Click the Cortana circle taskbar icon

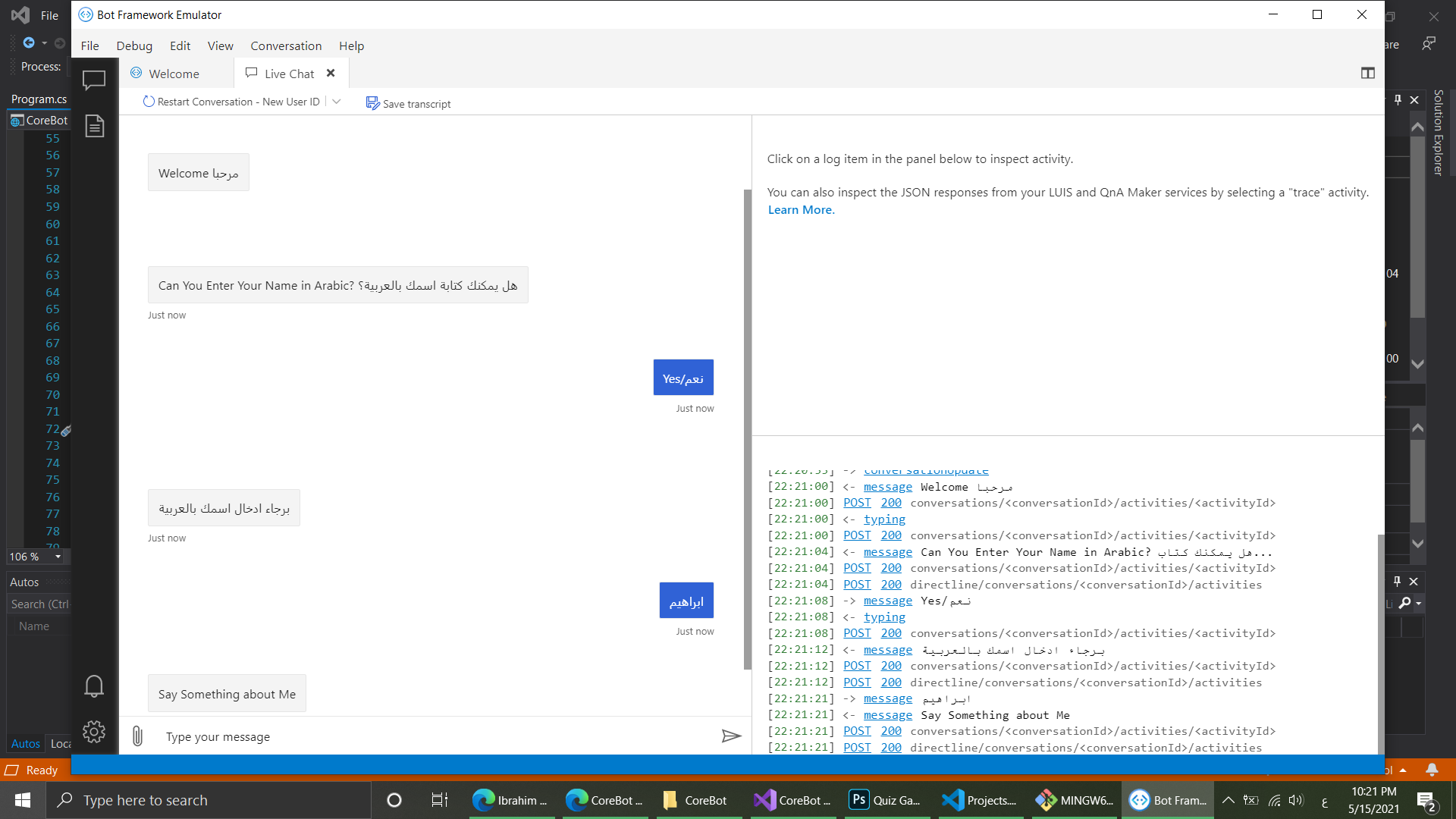pos(394,800)
